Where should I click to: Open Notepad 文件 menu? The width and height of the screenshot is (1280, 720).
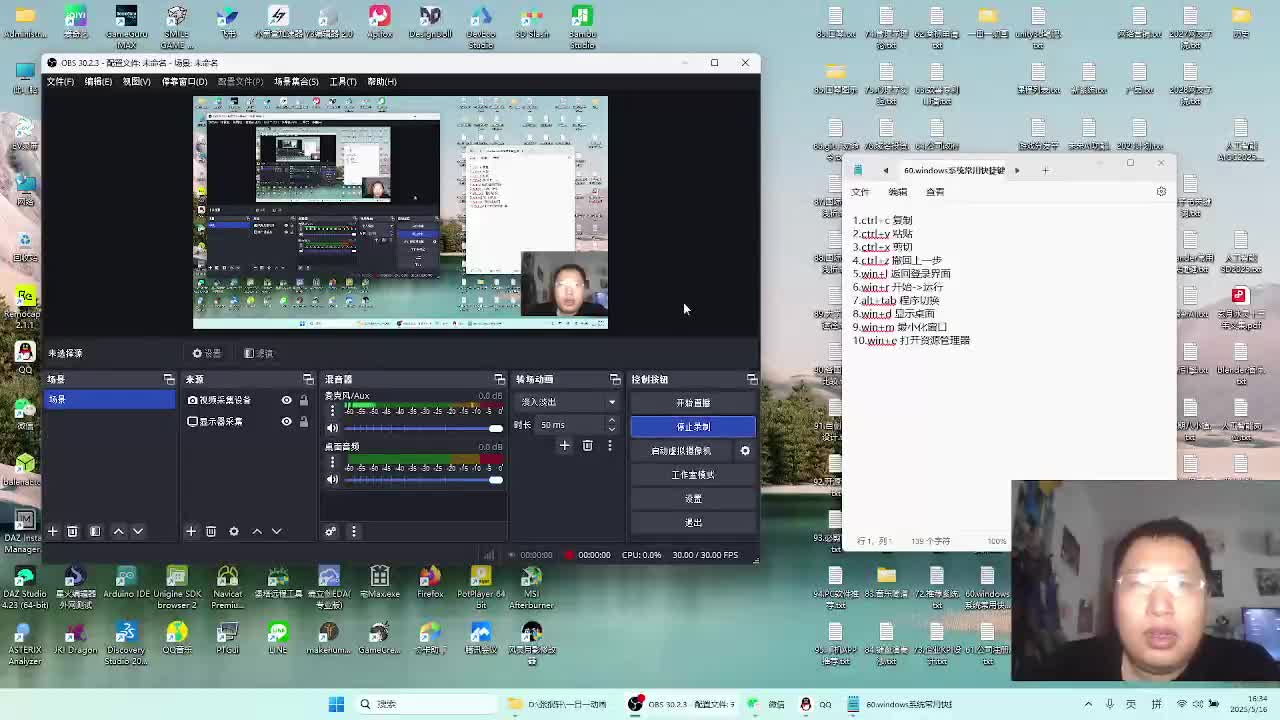[x=860, y=192]
